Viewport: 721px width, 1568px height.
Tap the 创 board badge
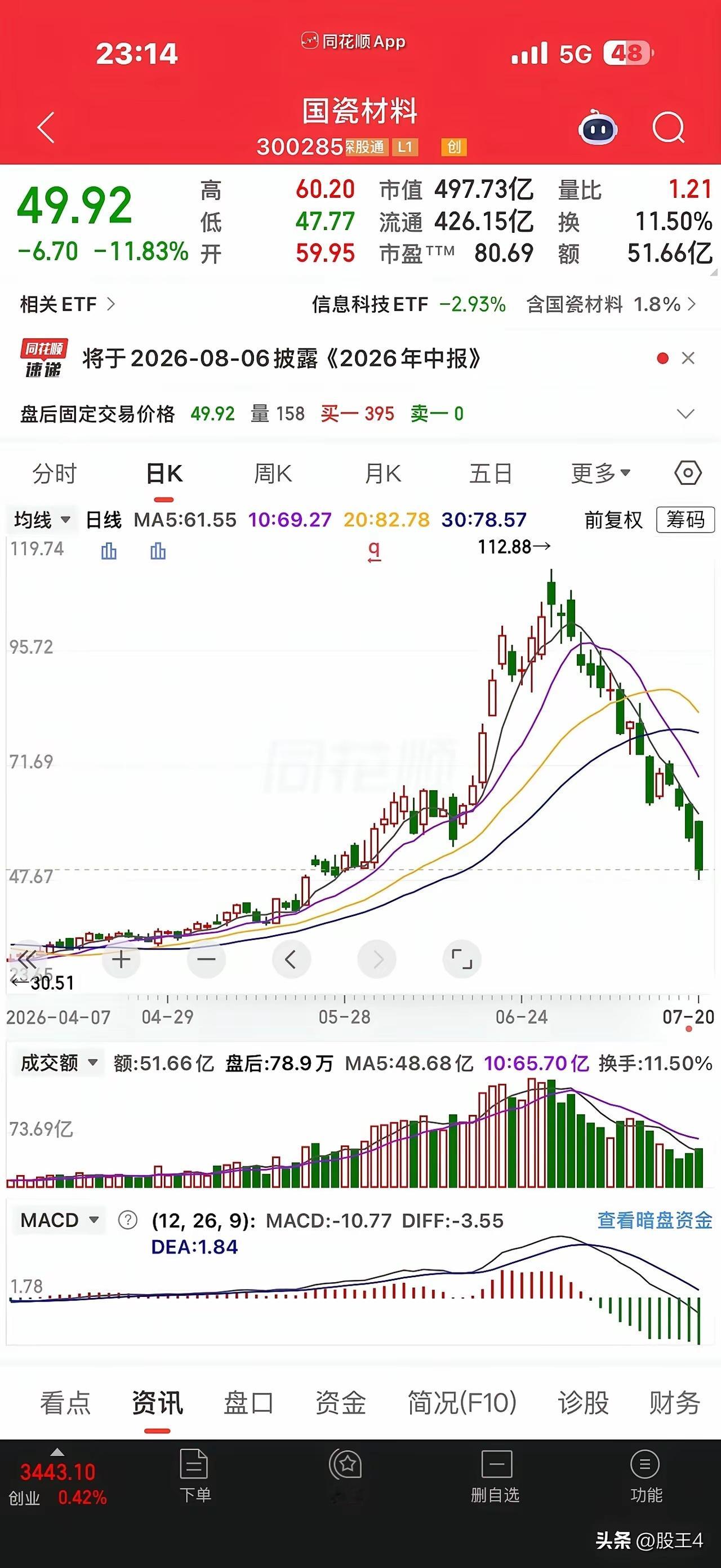(454, 147)
